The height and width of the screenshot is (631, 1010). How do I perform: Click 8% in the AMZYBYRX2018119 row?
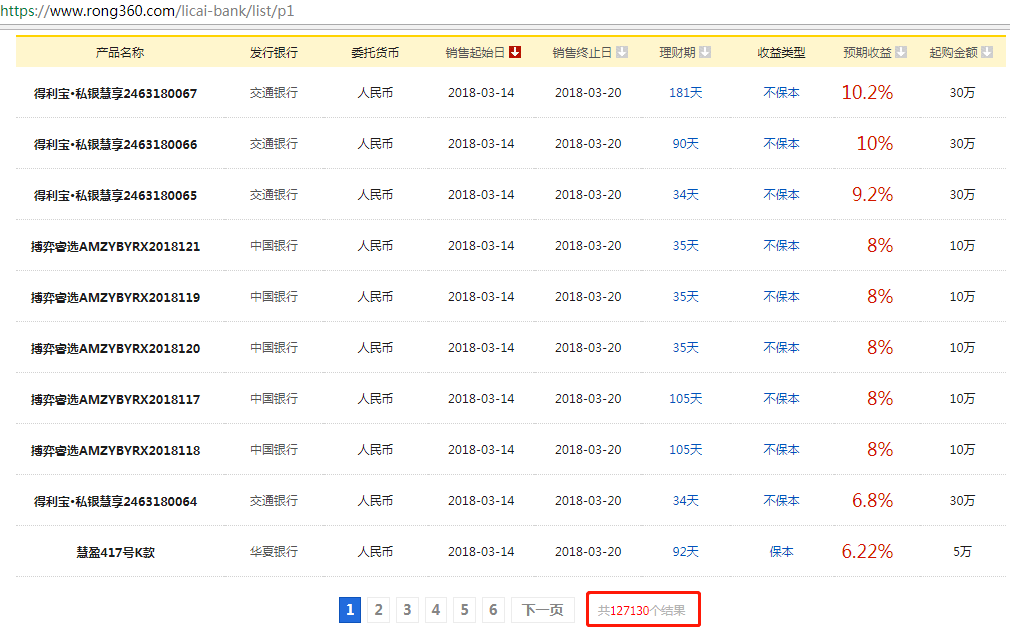tap(880, 296)
